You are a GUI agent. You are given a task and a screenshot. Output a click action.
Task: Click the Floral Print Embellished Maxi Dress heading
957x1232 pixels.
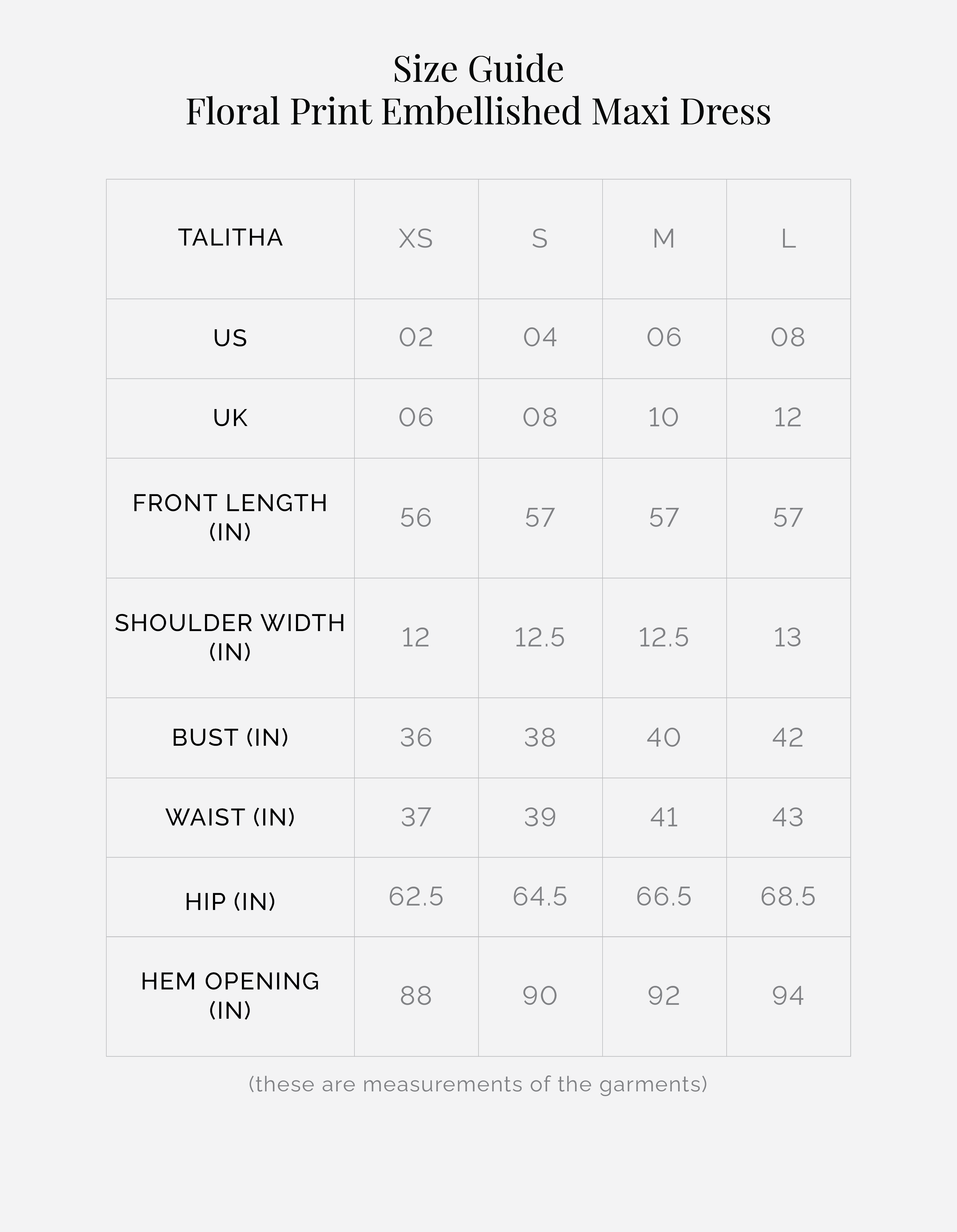click(478, 111)
